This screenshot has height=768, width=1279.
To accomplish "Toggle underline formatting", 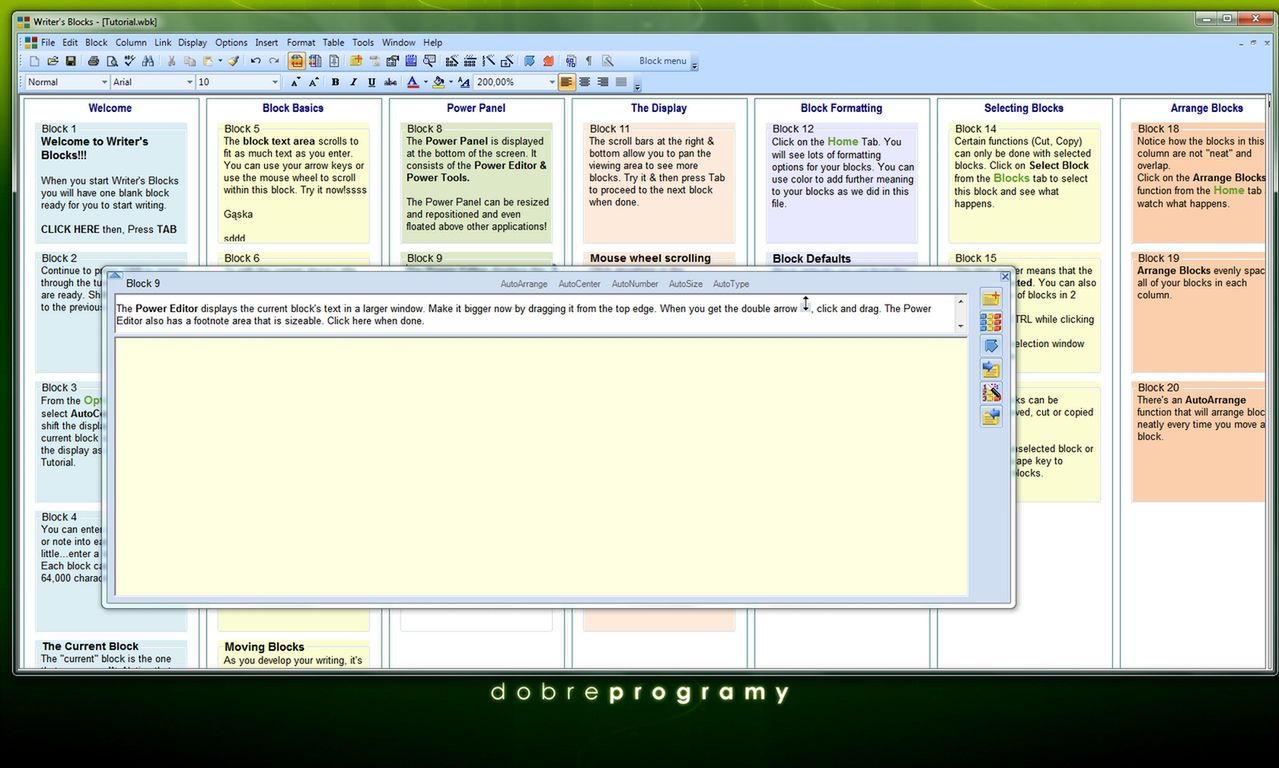I will (x=372, y=82).
